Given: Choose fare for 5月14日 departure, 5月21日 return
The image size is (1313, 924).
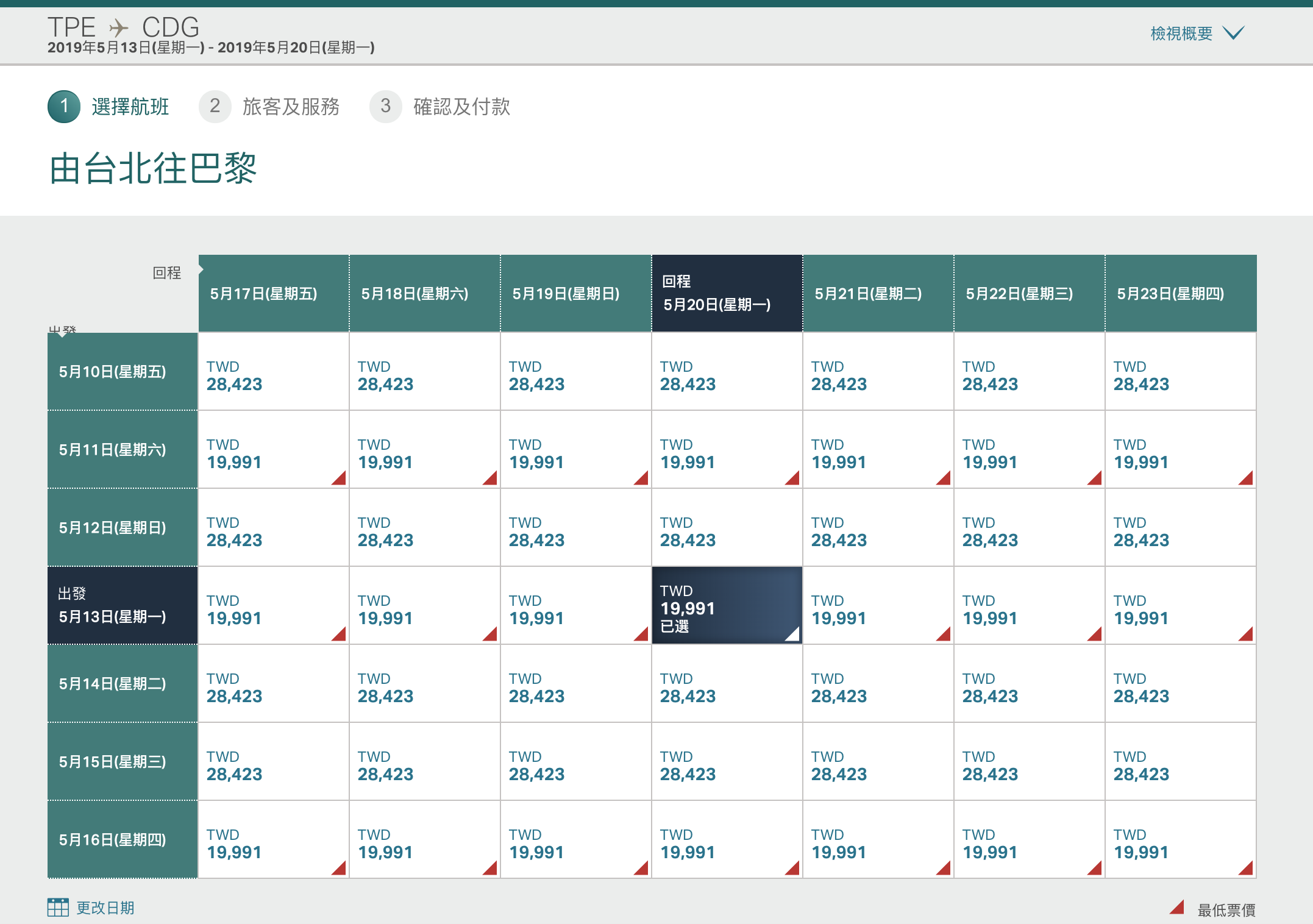Looking at the screenshot, I should [878, 684].
